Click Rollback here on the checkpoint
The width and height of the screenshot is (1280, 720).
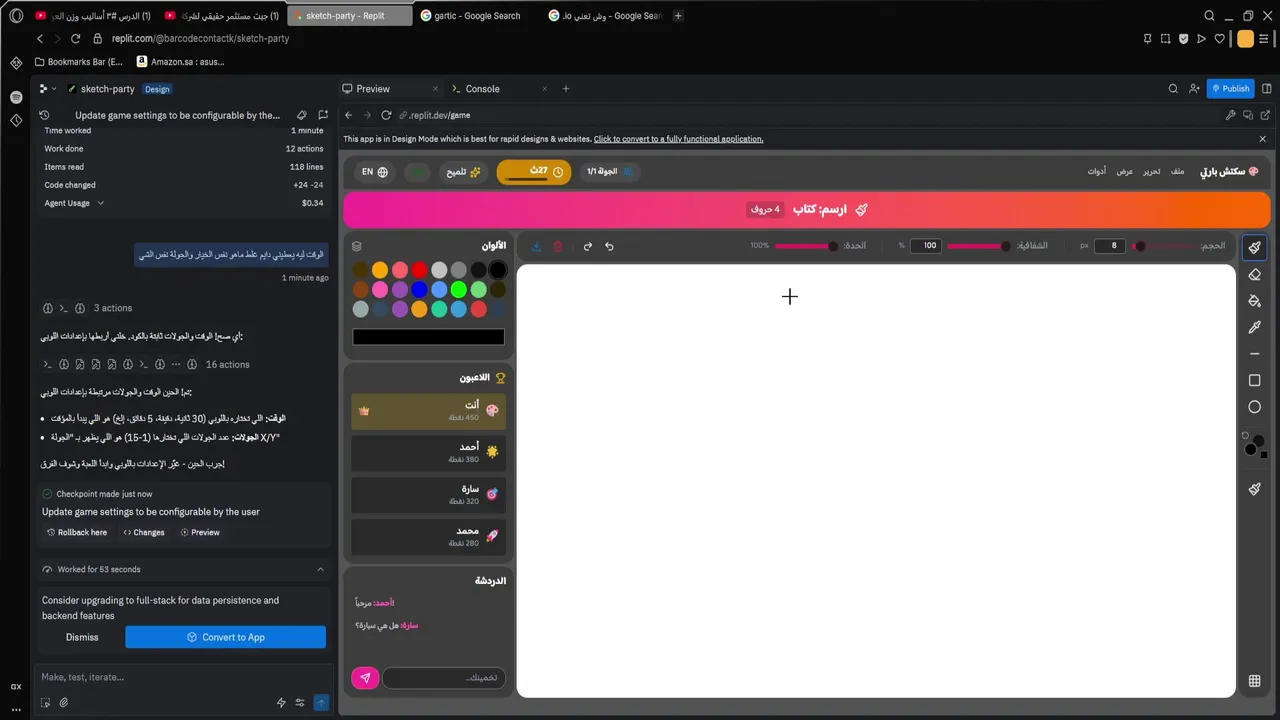pos(76,532)
